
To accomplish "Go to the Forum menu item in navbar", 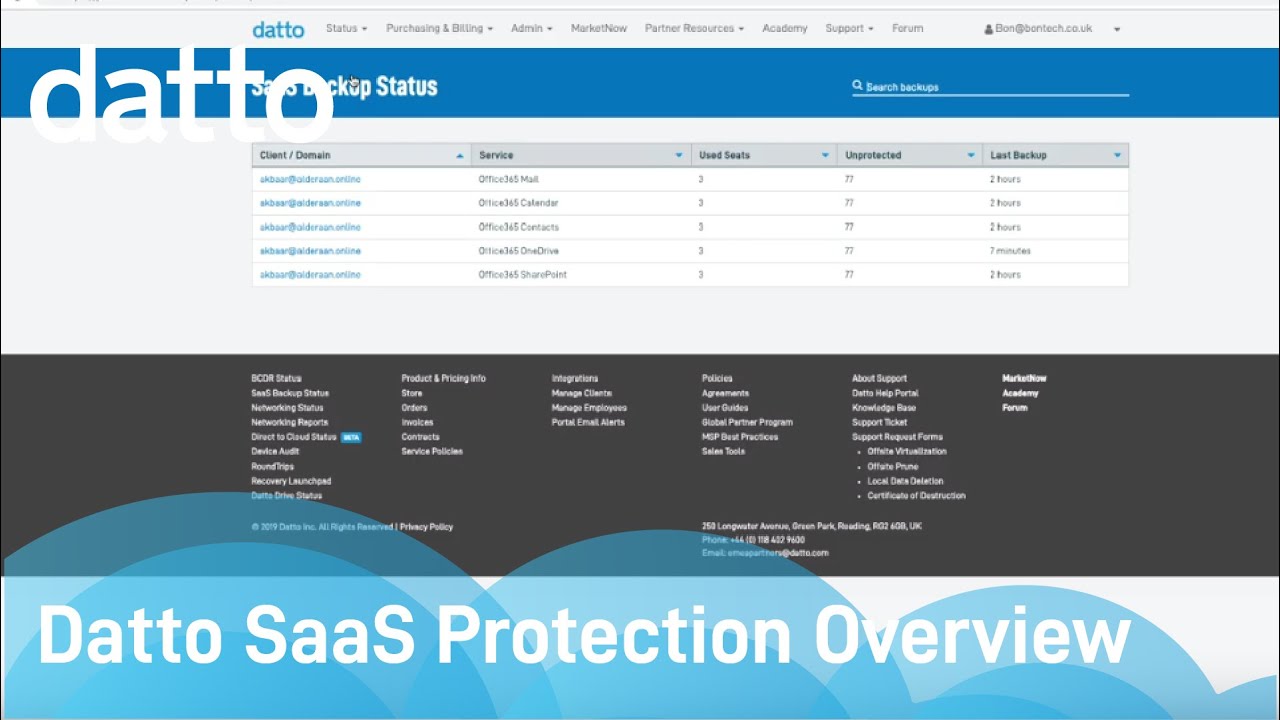I will point(907,28).
